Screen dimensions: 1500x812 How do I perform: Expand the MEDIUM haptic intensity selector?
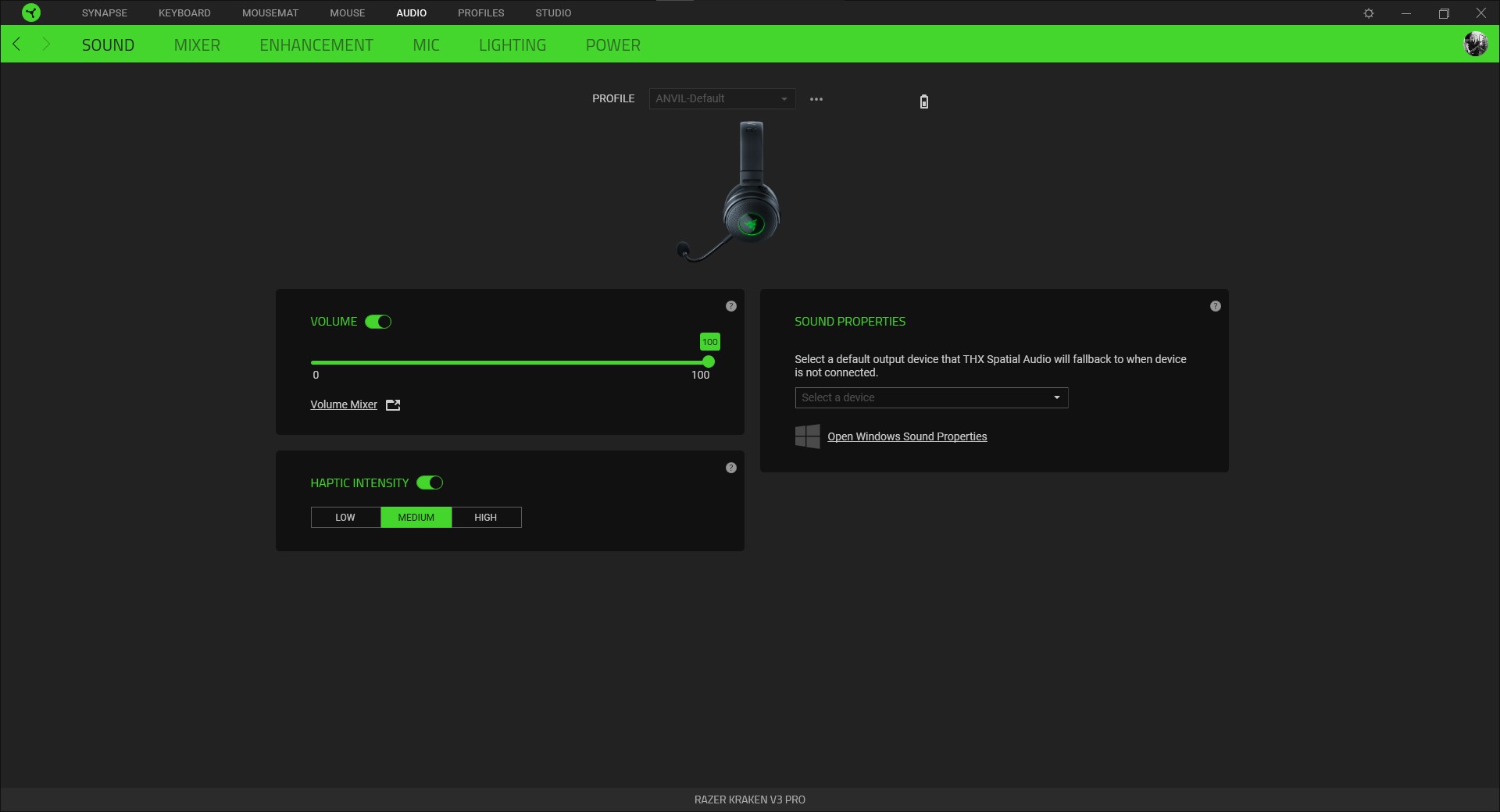416,517
